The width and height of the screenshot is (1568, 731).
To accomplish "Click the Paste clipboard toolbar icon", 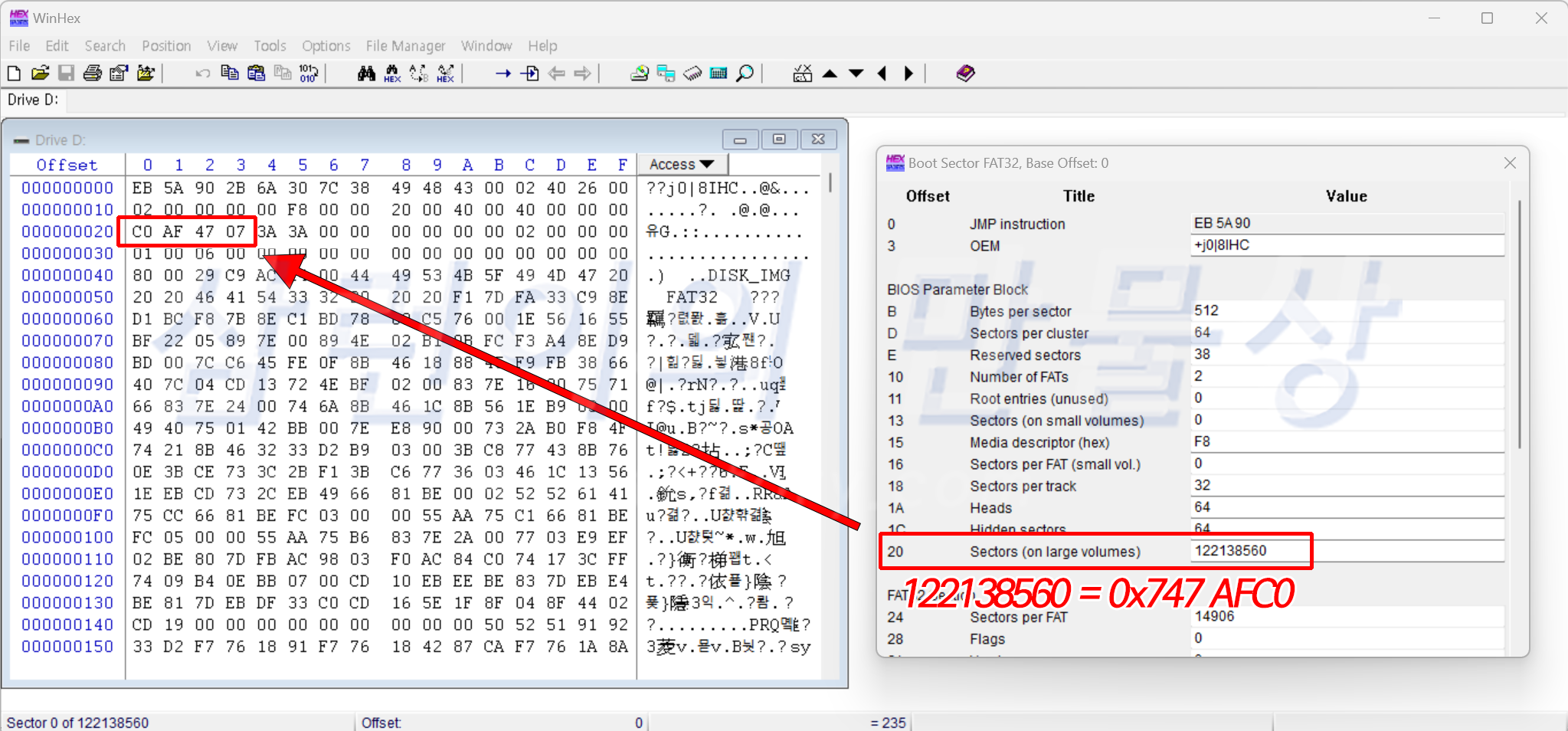I will 256,74.
